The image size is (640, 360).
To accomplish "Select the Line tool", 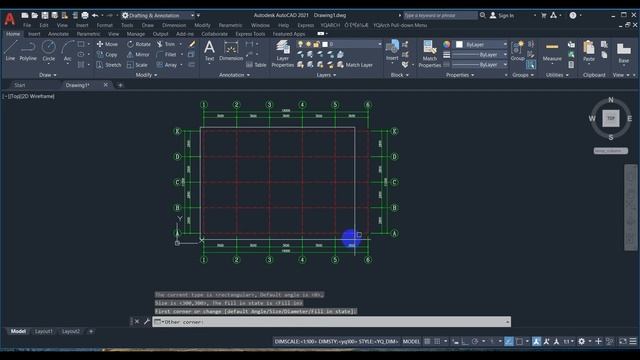I will (10, 51).
